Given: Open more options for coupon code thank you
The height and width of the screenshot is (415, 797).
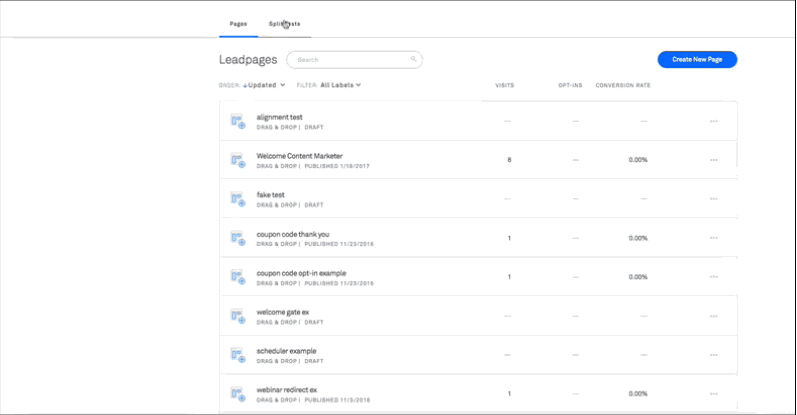Looking at the screenshot, I should click(714, 238).
